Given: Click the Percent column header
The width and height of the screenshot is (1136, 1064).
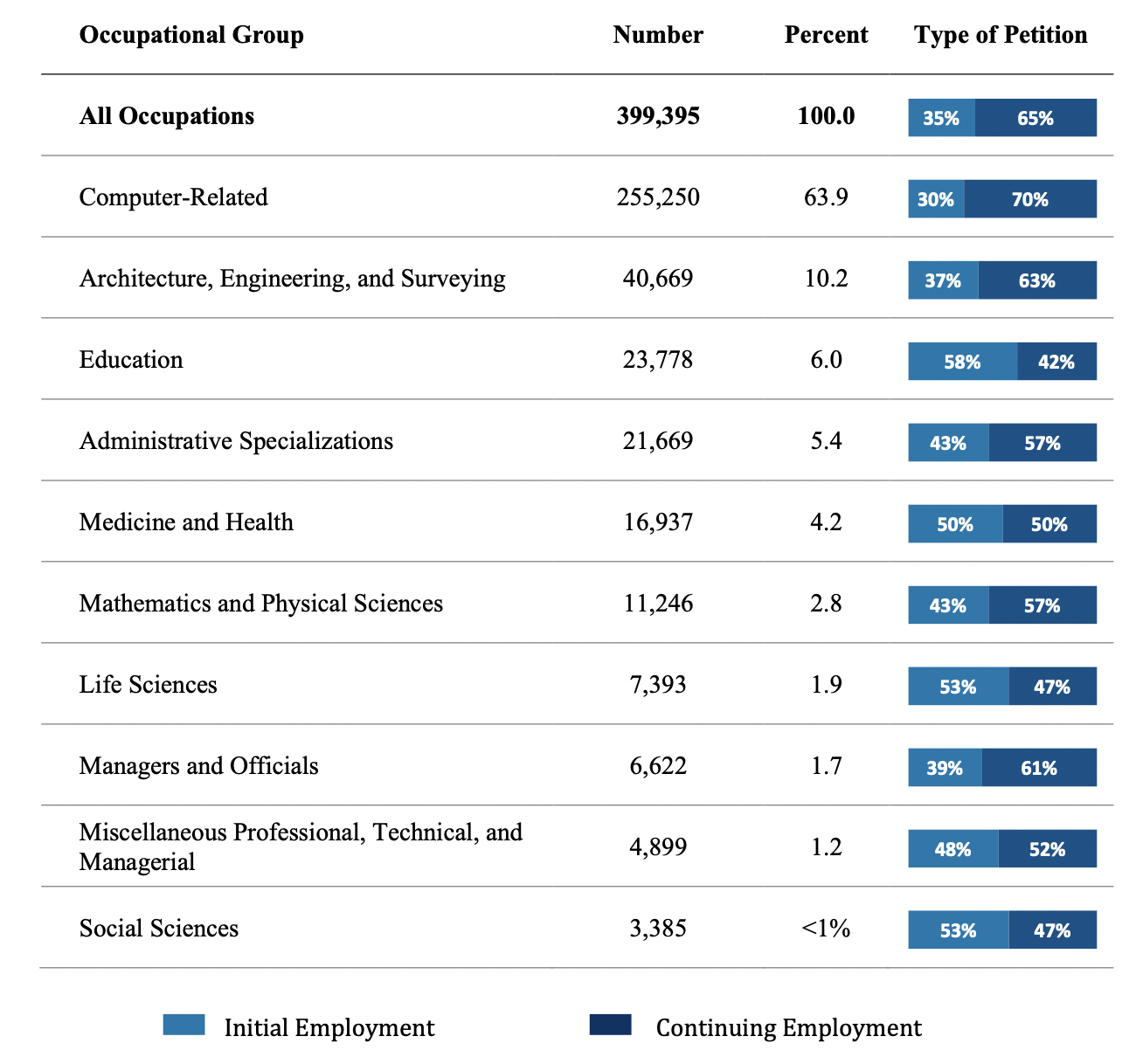Looking at the screenshot, I should click(x=826, y=35).
